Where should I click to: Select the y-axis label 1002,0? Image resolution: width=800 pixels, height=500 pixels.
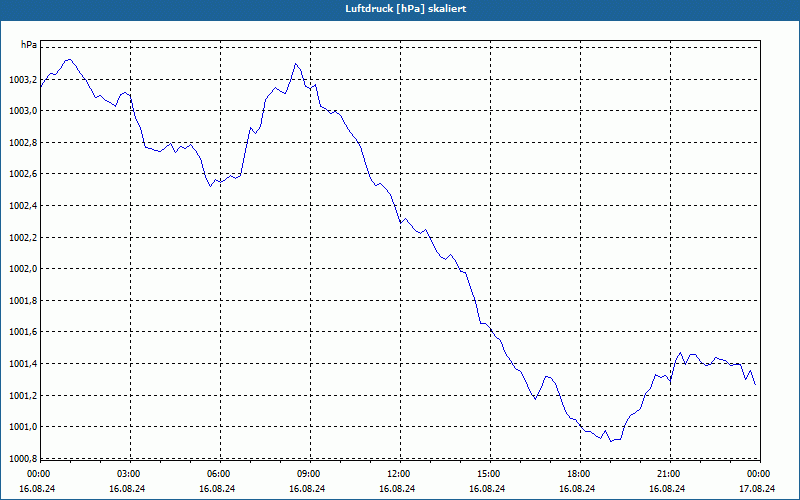23,269
